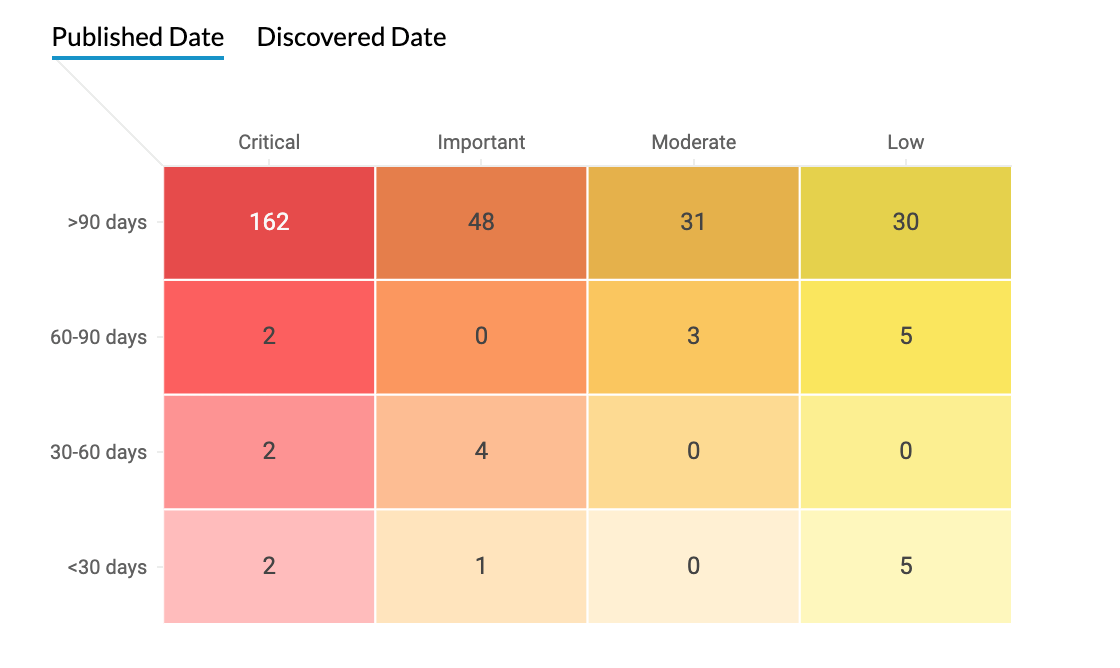This screenshot has height=668, width=1120.
Task: Click the Critical 60-90 days cell
Action: [269, 337]
